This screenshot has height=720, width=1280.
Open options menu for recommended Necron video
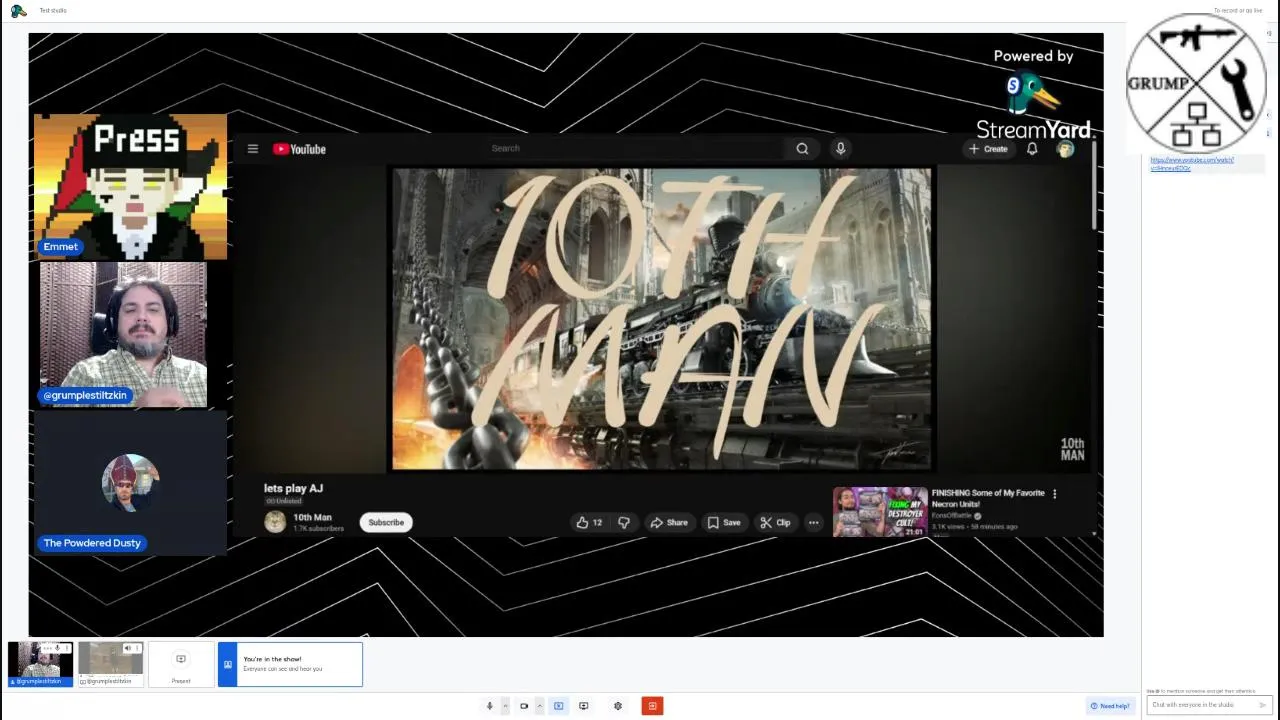pyautogui.click(x=1054, y=493)
